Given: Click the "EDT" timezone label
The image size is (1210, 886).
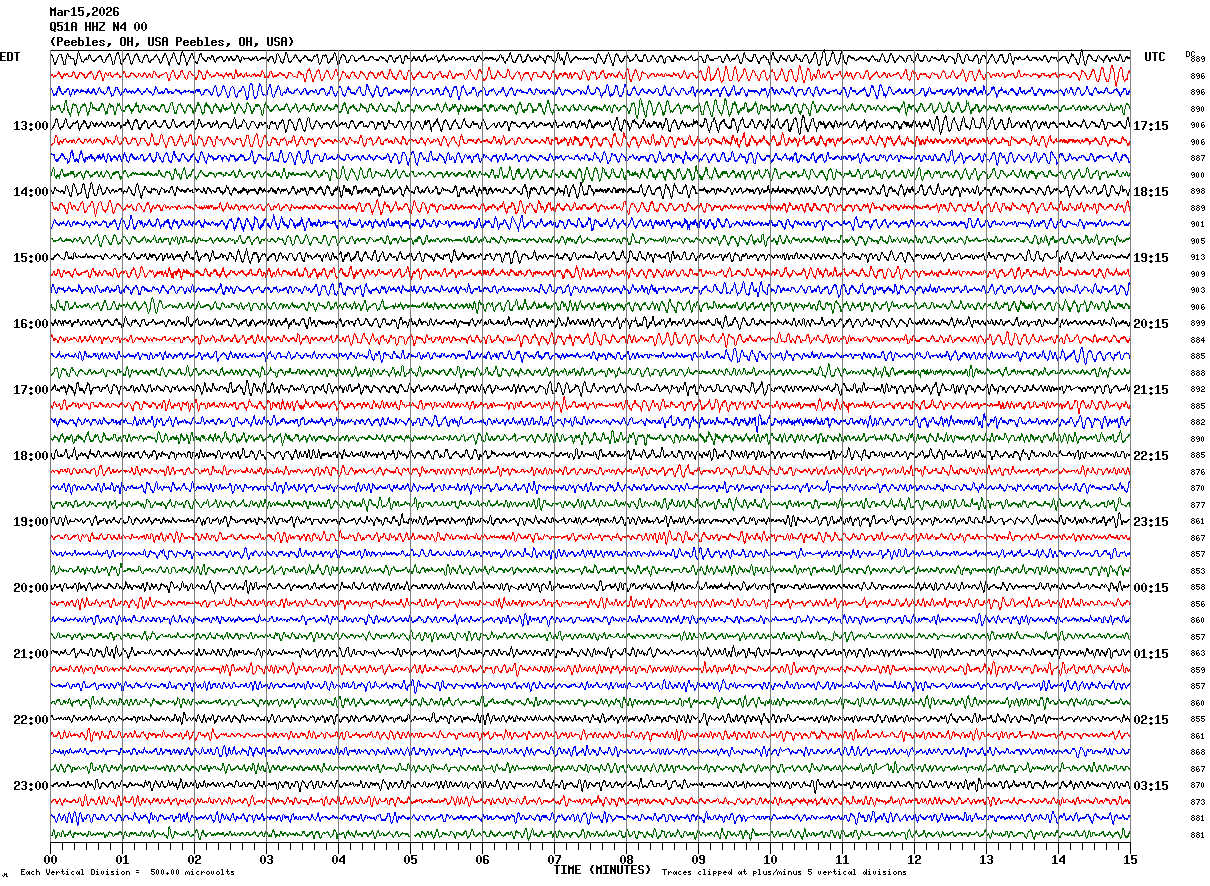Looking at the screenshot, I should (x=10, y=57).
